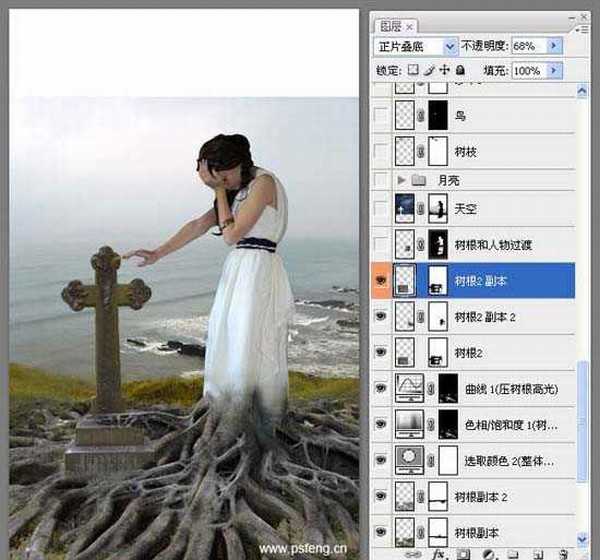The image size is (600, 560).
Task: Click the lock all padlock icon
Action: (459, 71)
